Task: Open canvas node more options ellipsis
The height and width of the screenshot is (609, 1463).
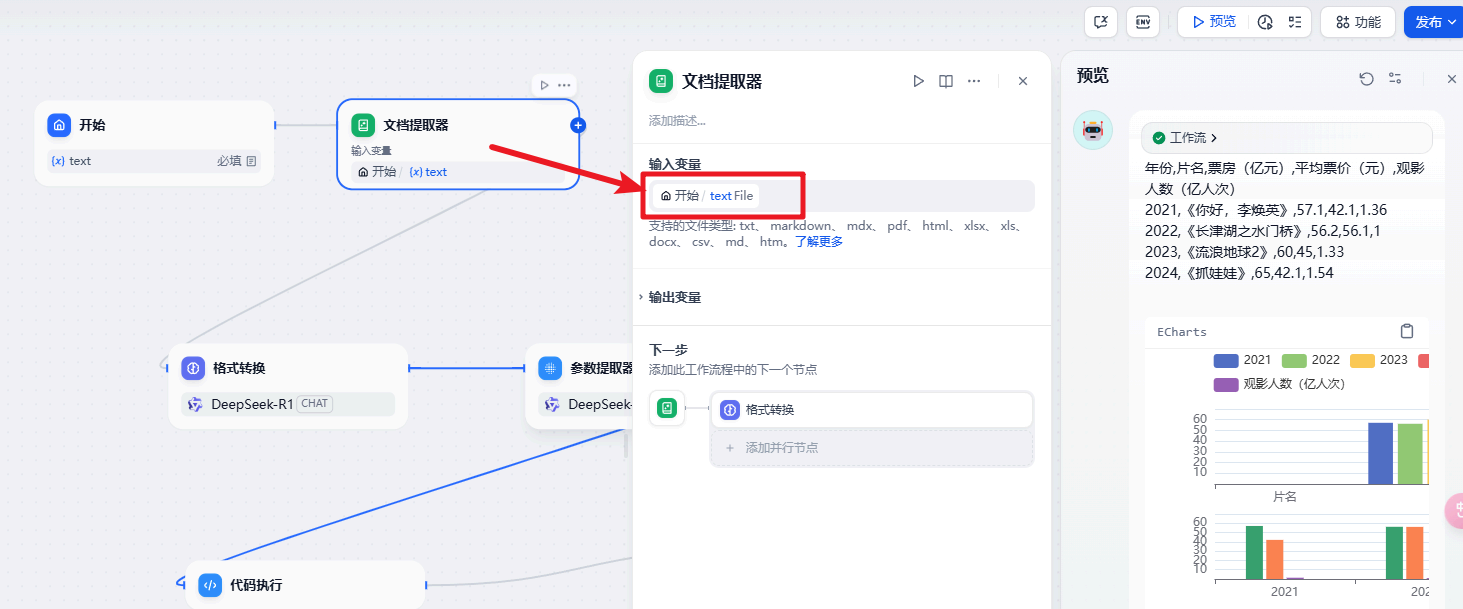Action: click(564, 85)
